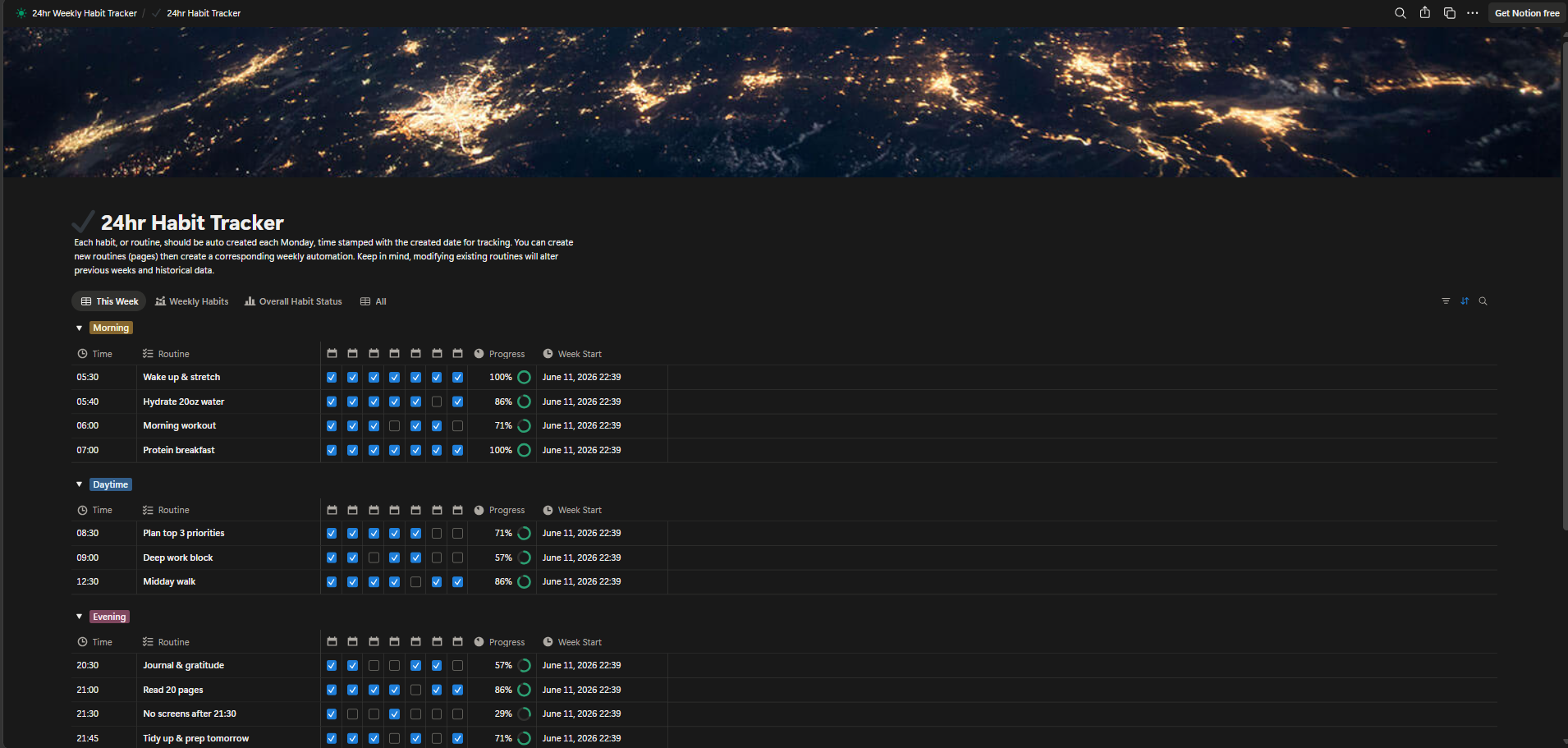1568x748 pixels.
Task: Click clock icon in Morning Week Start header
Action: point(548,354)
